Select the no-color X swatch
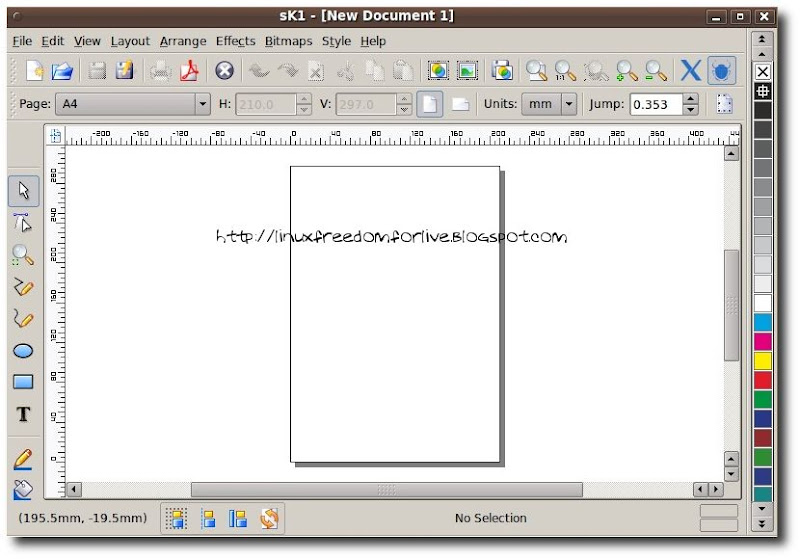This screenshot has width=800, height=559. tap(763, 72)
